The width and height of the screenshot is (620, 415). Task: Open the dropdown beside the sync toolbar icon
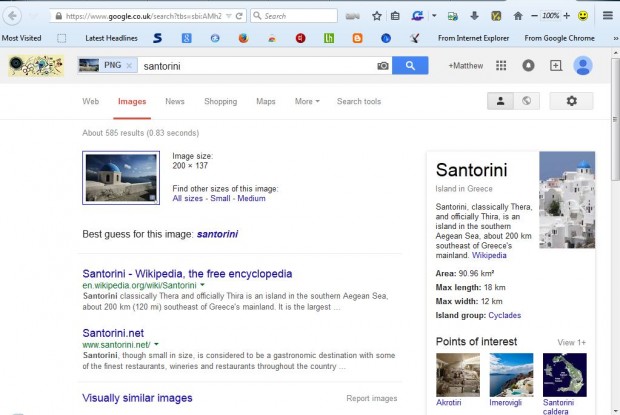[434, 16]
